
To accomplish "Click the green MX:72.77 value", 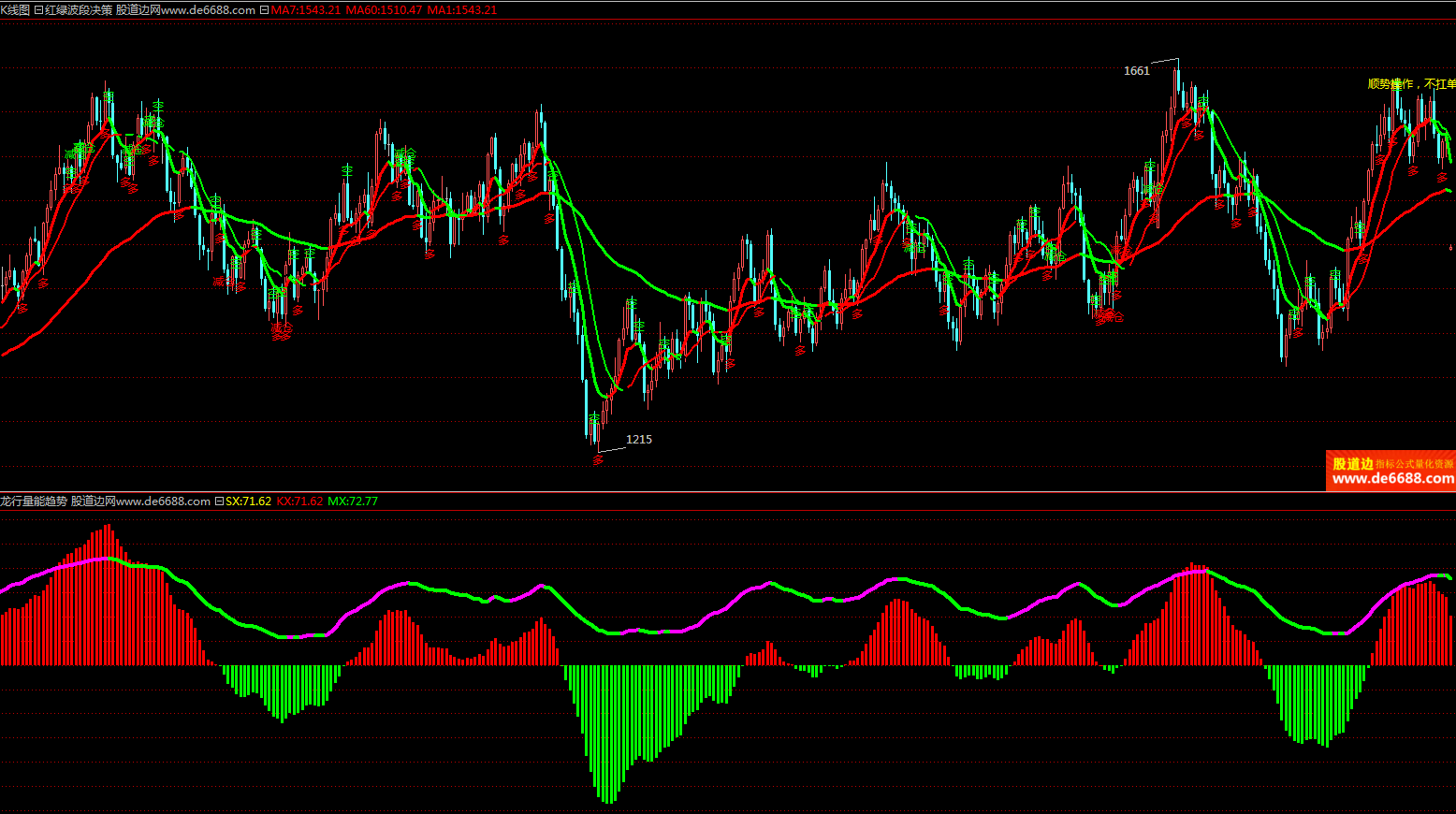I will 353,501.
